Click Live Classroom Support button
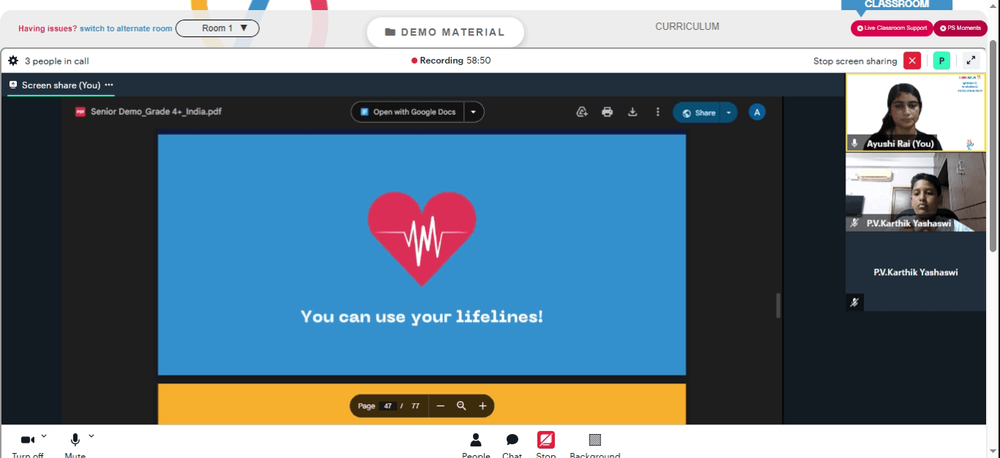The image size is (1000, 458). point(891,28)
